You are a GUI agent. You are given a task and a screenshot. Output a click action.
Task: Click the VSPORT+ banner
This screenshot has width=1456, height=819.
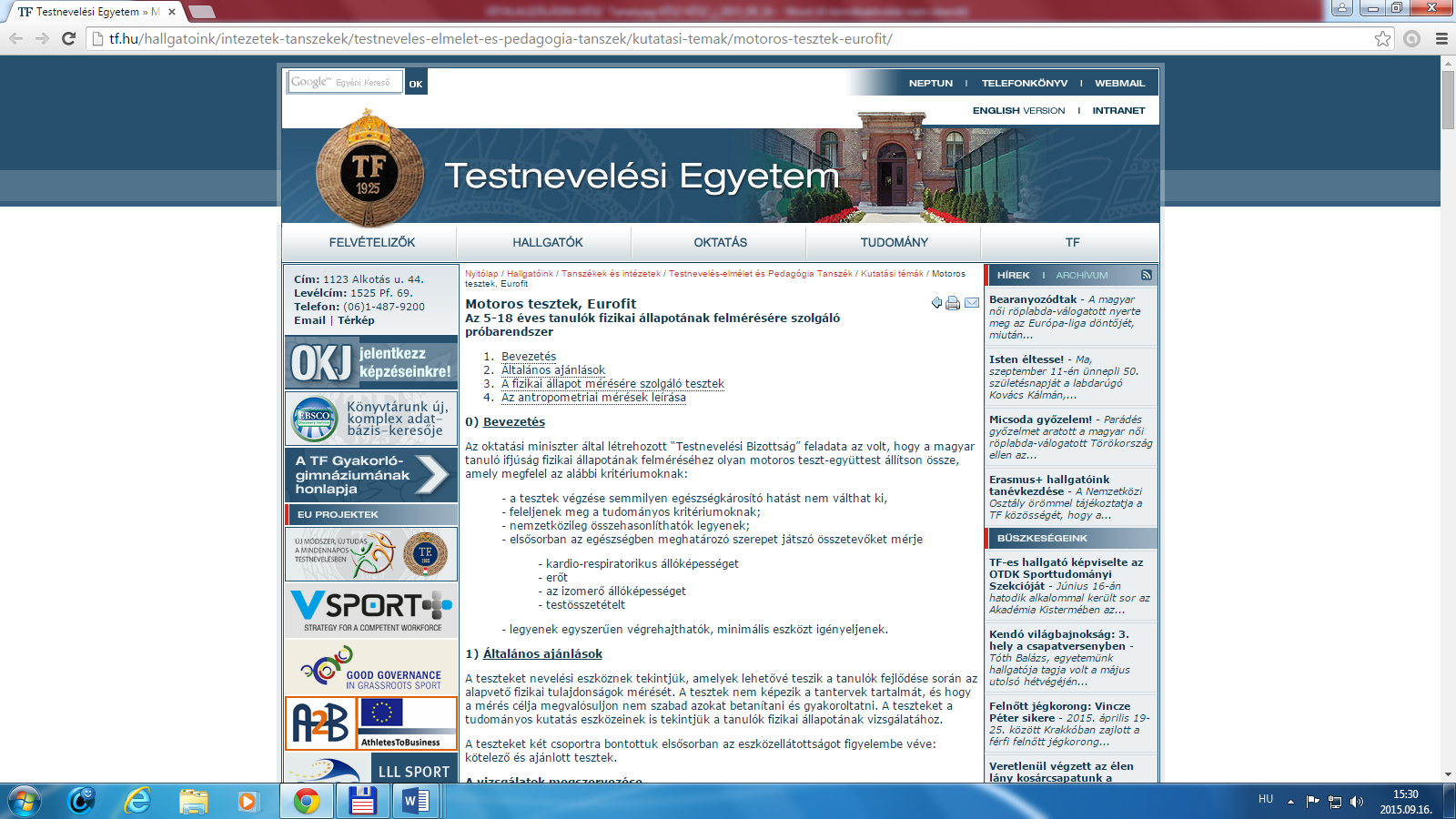(370, 611)
